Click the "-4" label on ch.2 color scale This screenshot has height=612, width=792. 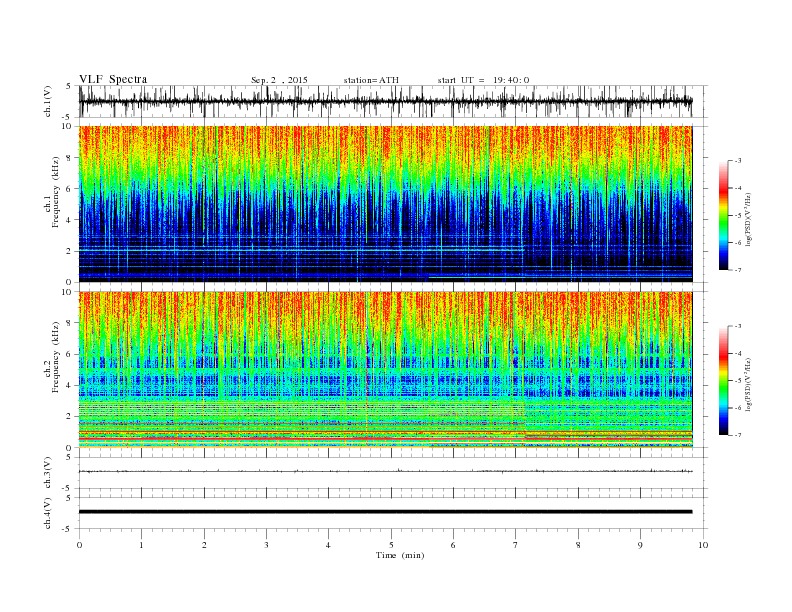(x=738, y=353)
